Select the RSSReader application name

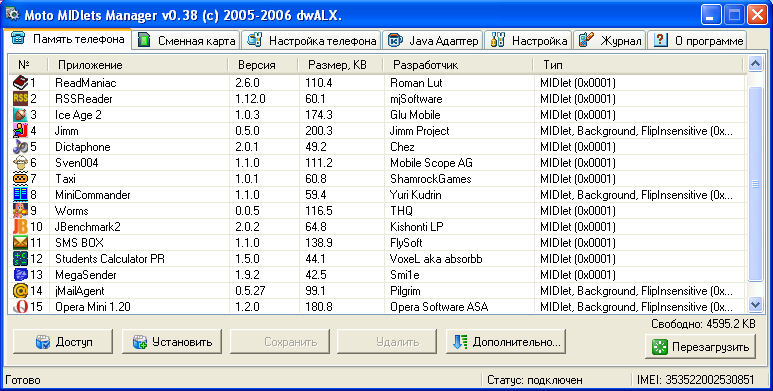[84, 99]
